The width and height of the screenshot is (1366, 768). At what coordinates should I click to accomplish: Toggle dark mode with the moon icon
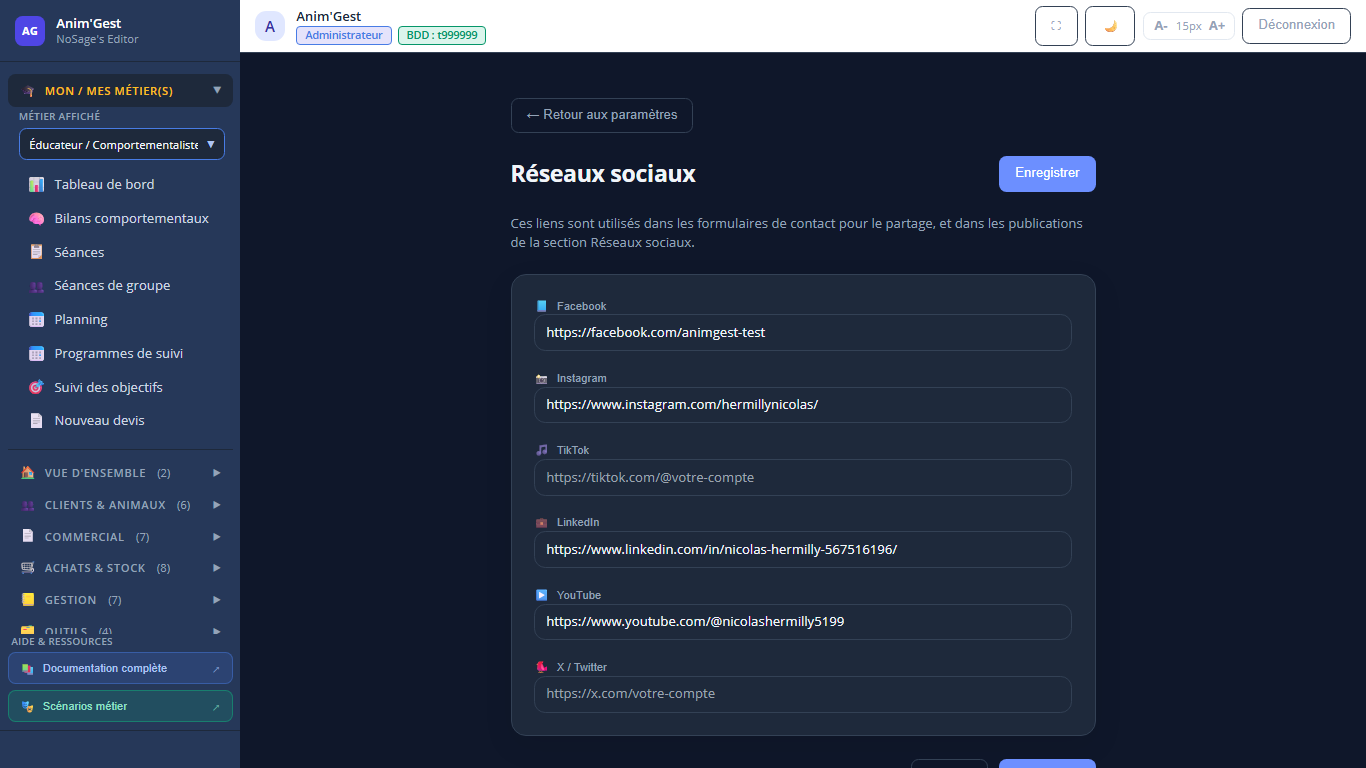point(1110,26)
